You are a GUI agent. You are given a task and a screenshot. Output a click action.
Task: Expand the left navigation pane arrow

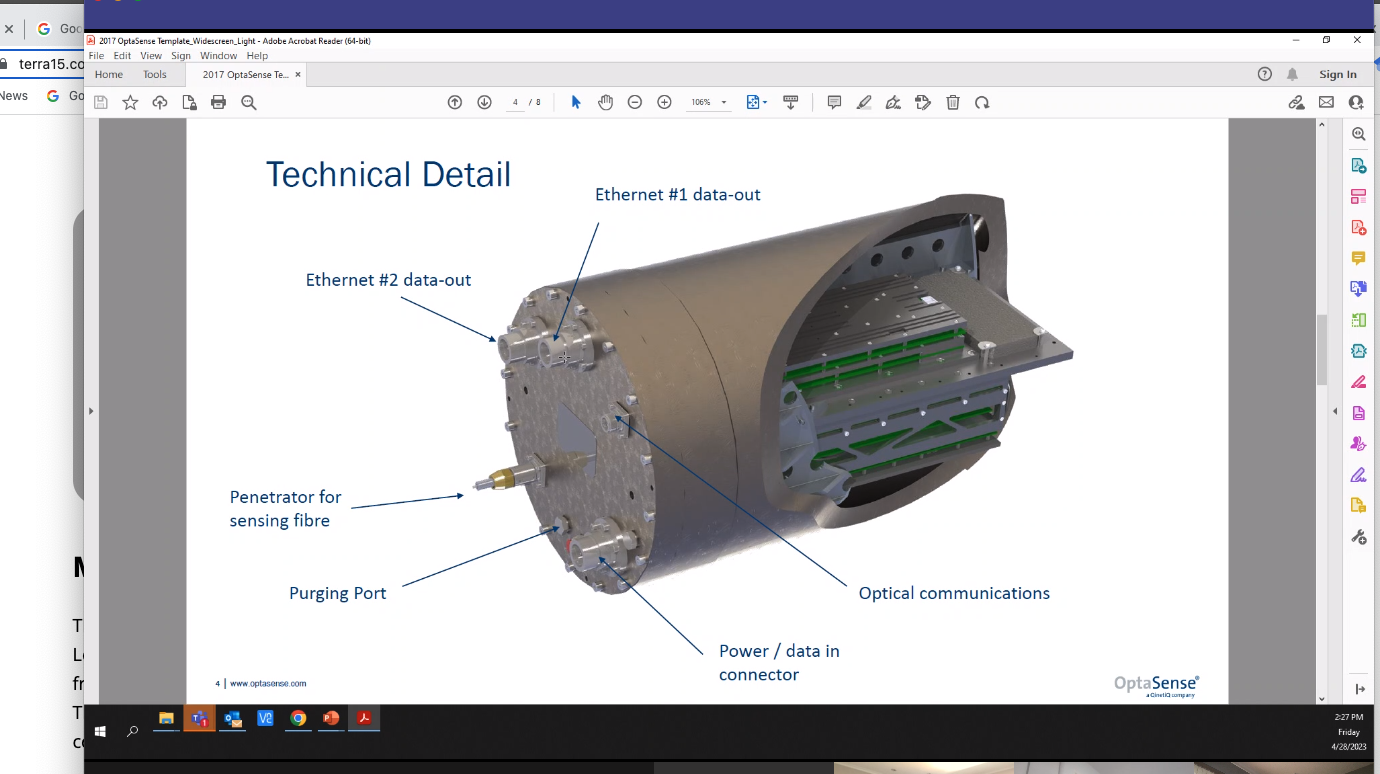point(91,411)
